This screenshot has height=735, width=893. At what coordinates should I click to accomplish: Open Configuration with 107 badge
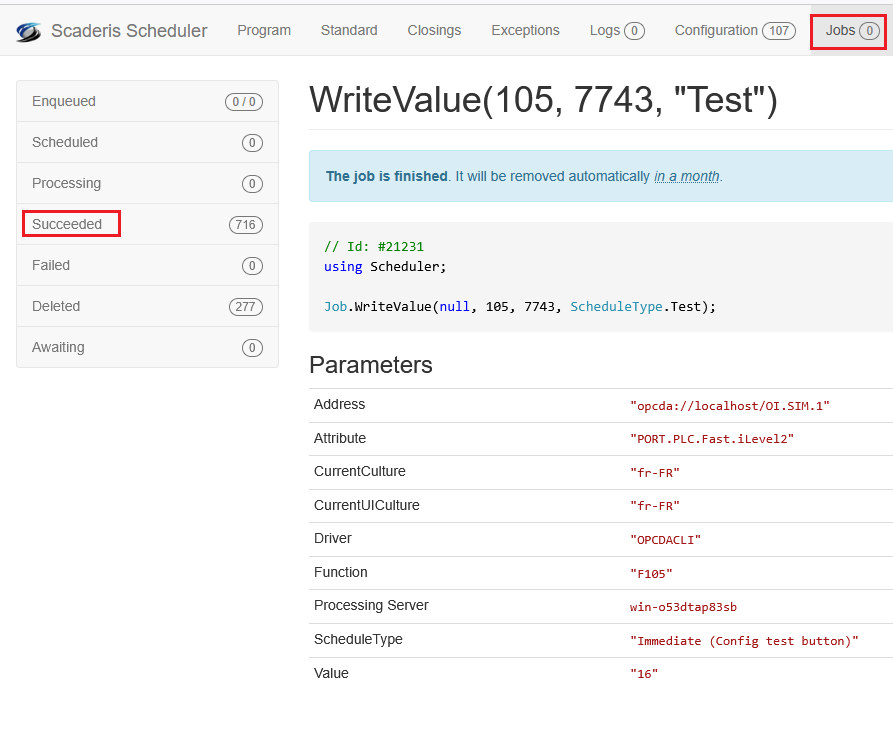[x=734, y=30]
